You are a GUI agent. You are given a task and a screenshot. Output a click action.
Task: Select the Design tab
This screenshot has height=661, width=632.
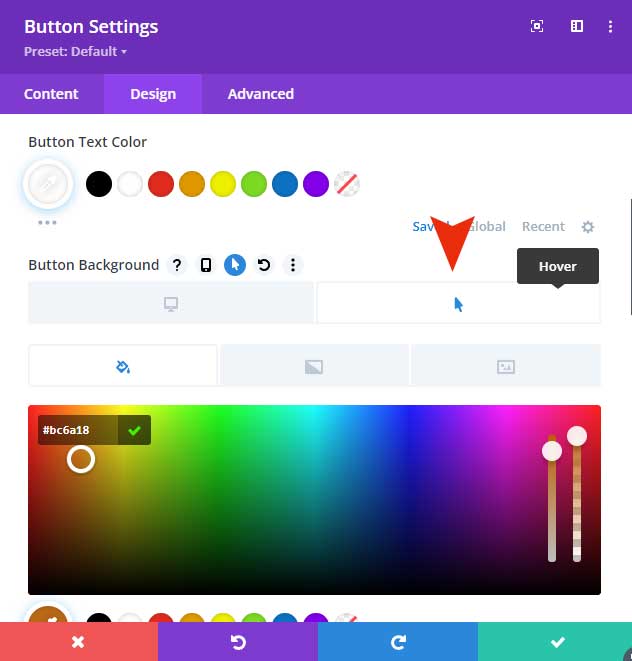(153, 94)
